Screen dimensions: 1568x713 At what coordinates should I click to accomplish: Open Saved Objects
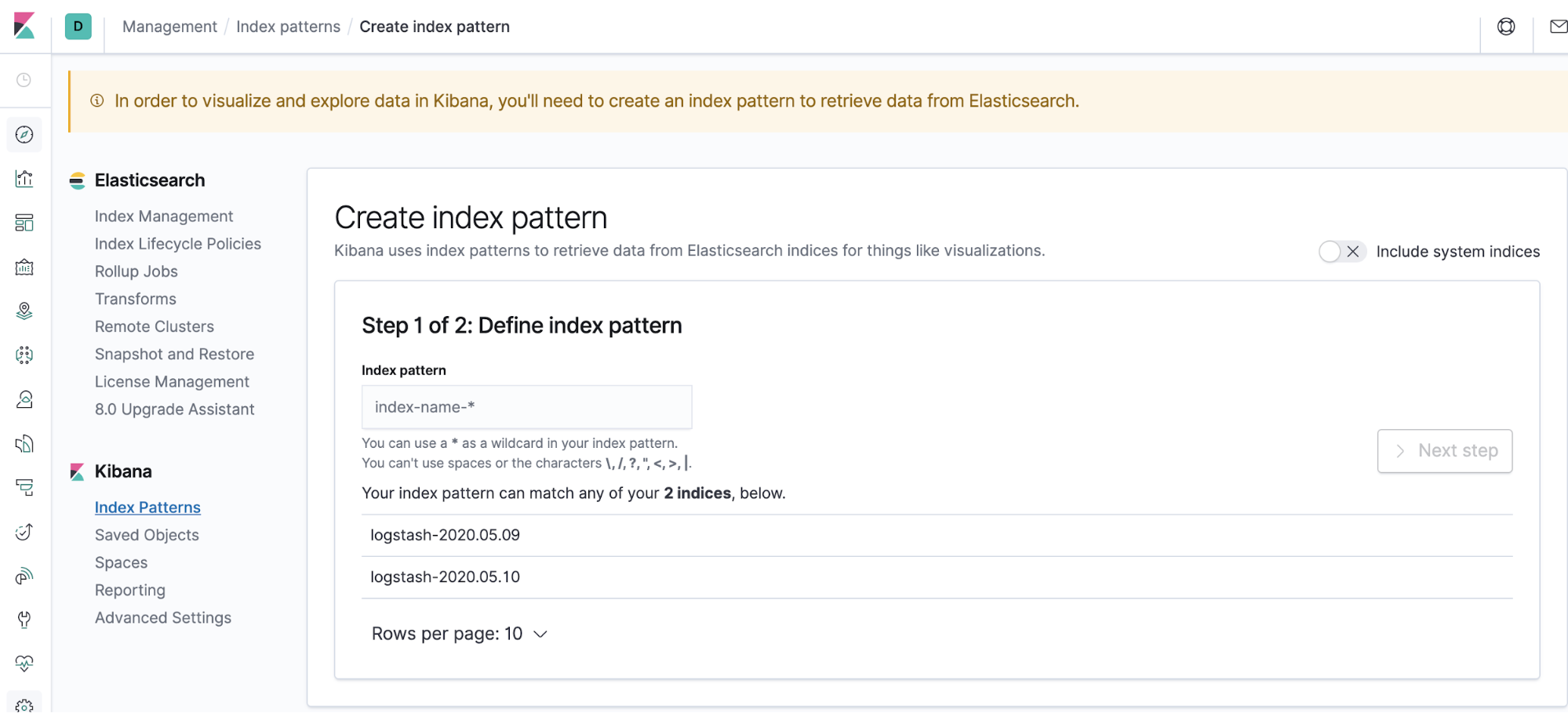147,535
